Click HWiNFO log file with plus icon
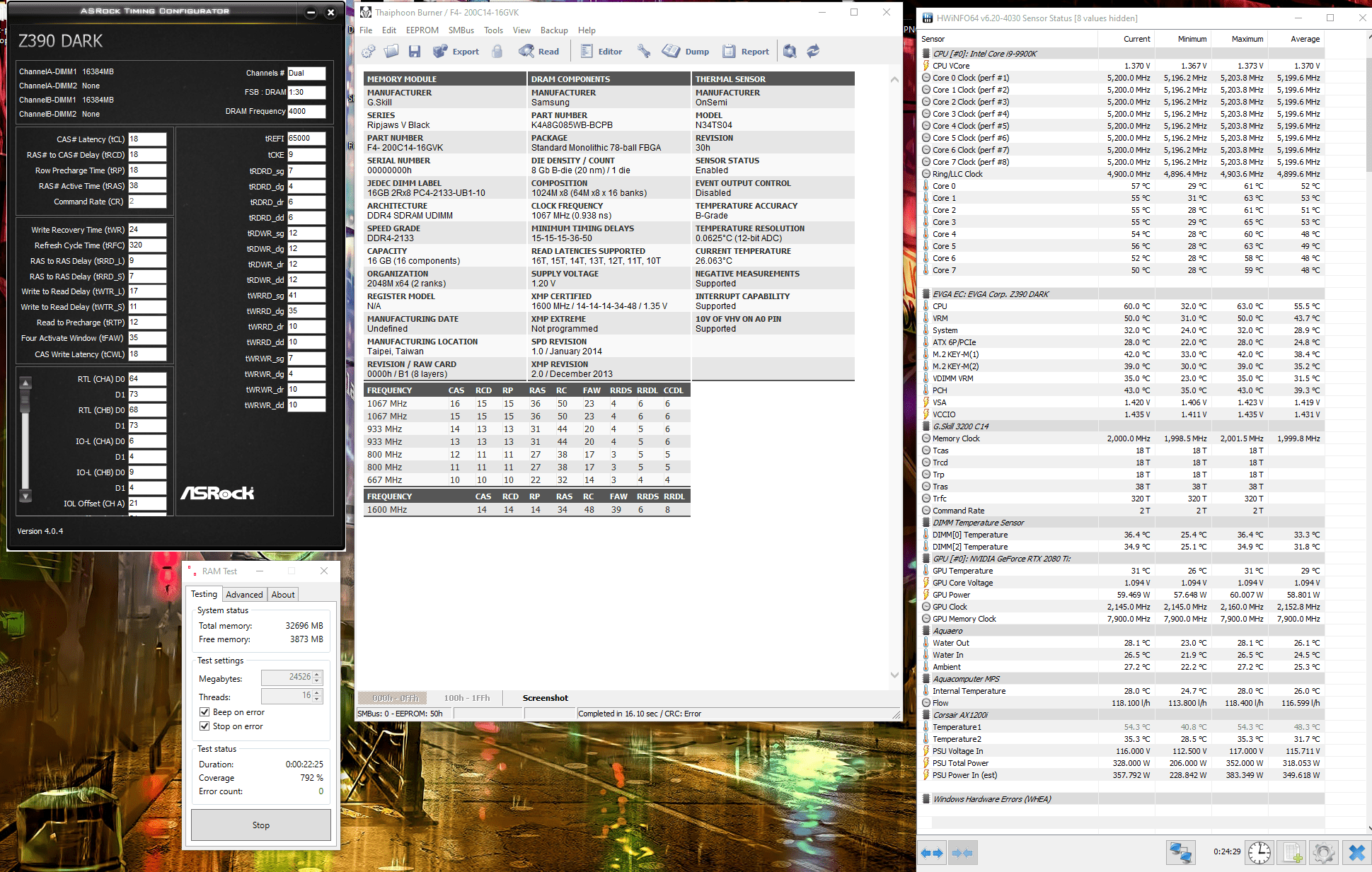1372x872 pixels. (1292, 853)
